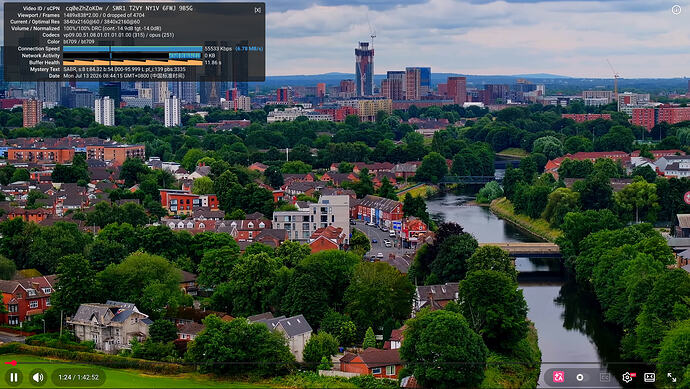Close the stats for nerds panel
The height and width of the screenshot is (389, 690).
coord(258,10)
